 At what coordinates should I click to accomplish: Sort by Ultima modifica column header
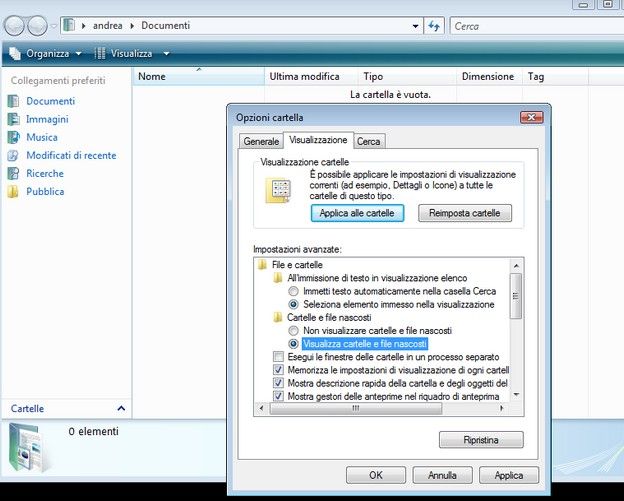[311, 76]
